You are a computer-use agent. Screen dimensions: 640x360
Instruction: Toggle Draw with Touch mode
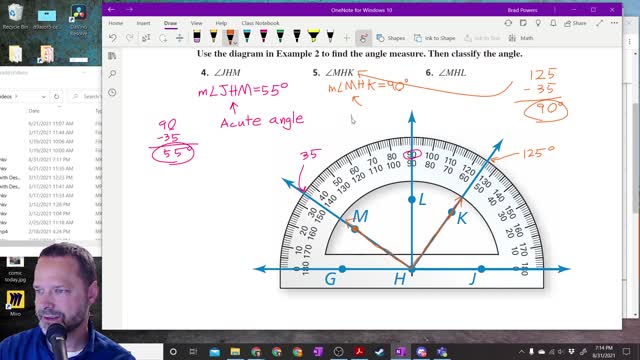(x=363, y=38)
